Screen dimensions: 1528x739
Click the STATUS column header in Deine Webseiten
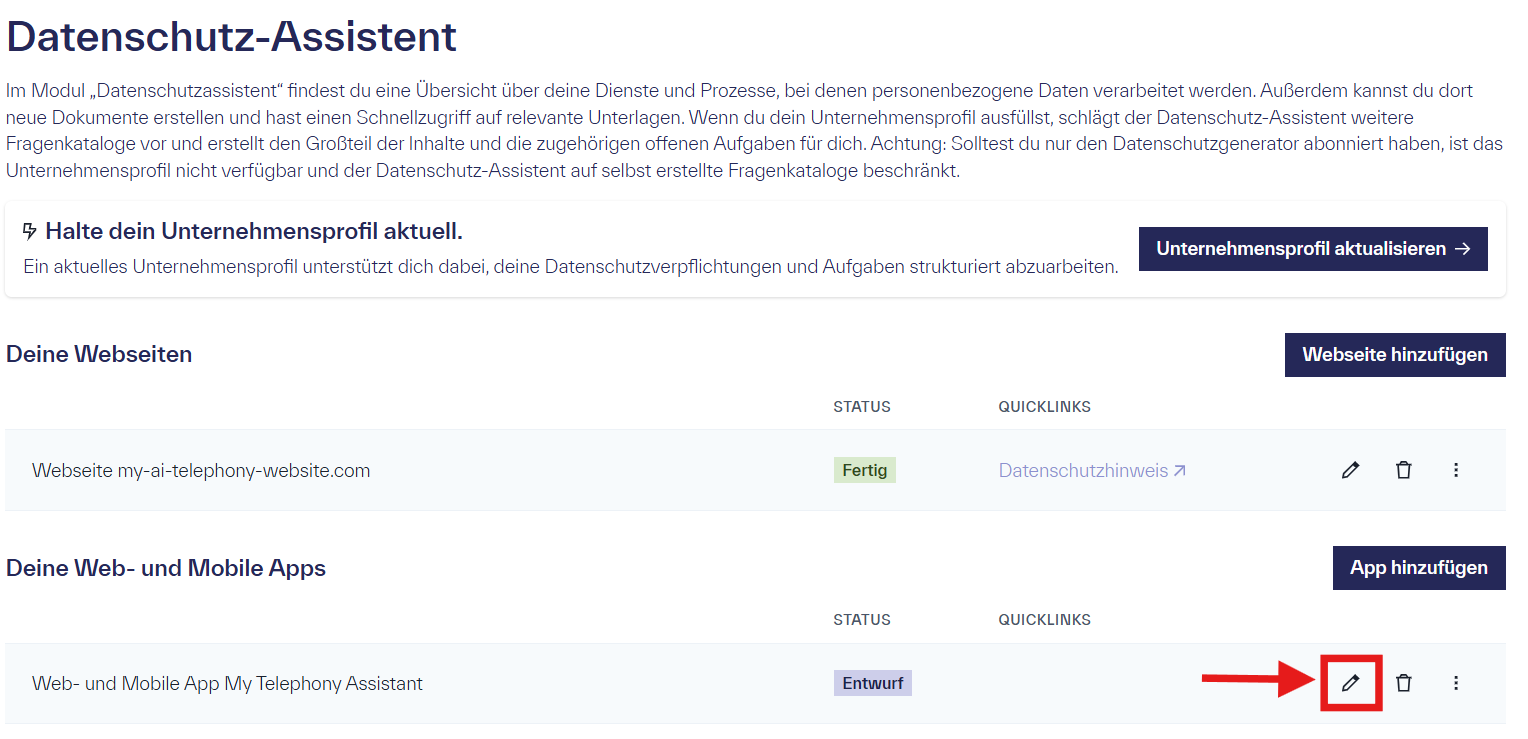(x=862, y=406)
